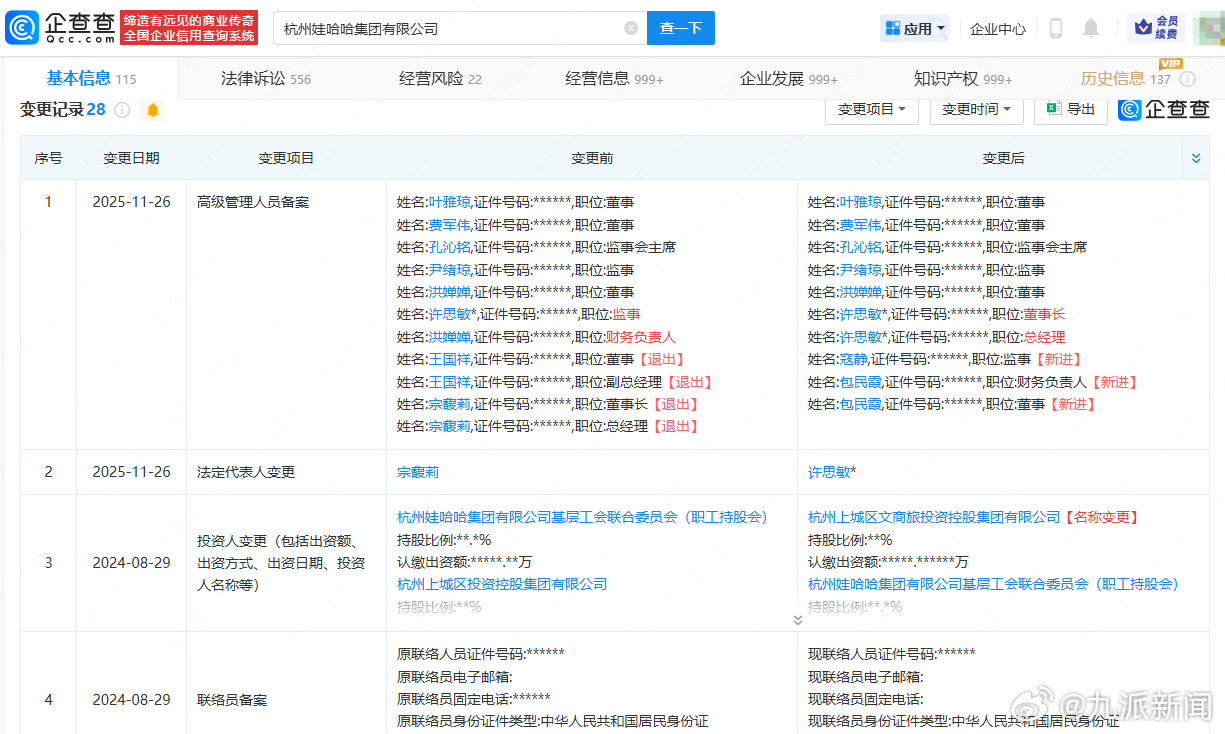
Task: Collapse rows with the blue double-chevron in header
Action: pos(1196,157)
